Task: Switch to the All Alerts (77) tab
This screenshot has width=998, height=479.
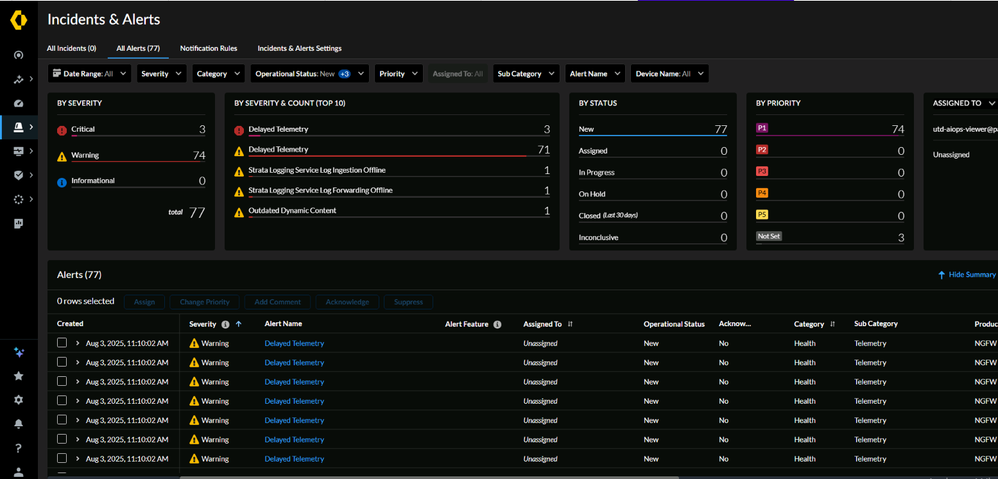Action: tap(138, 48)
